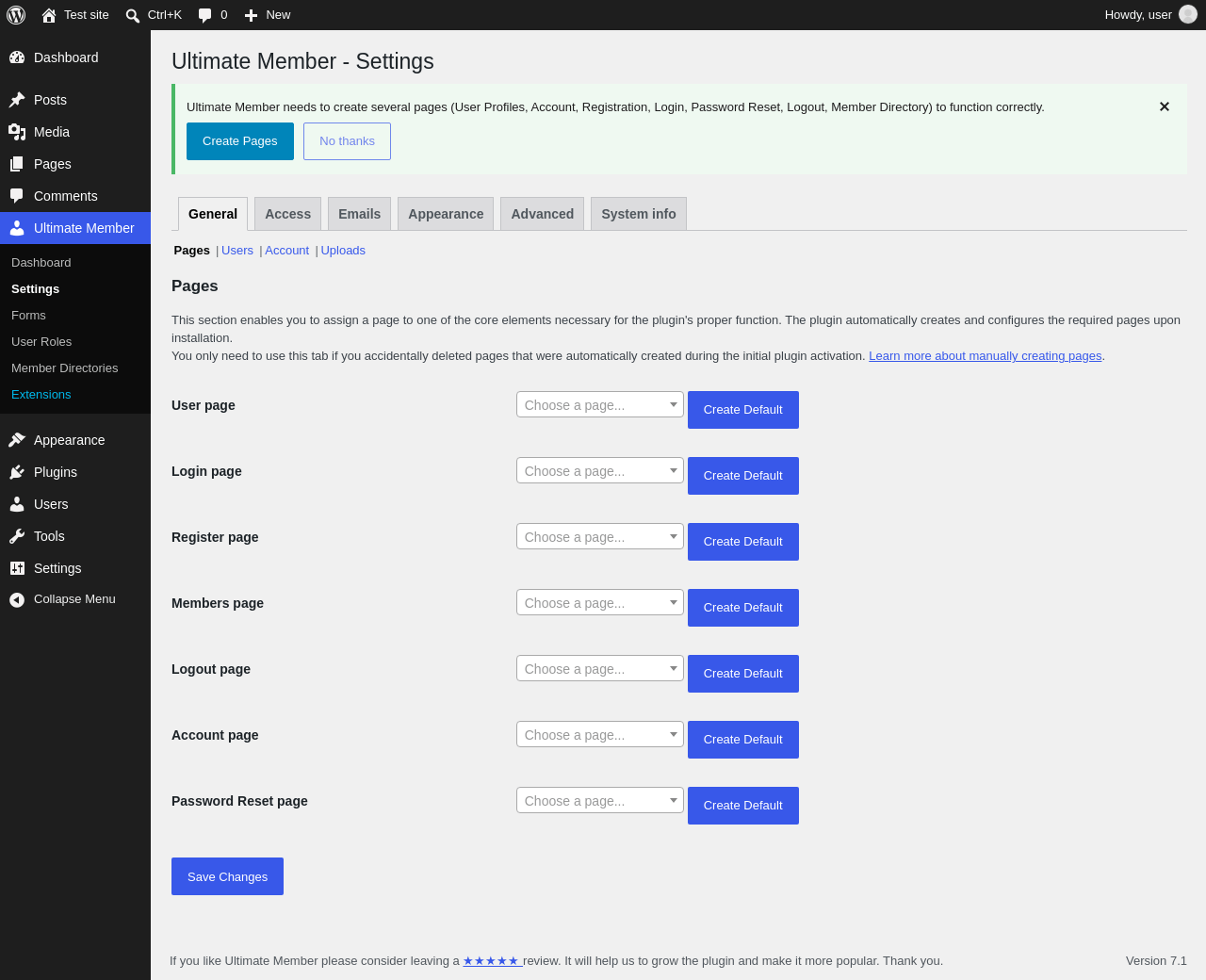This screenshot has height=980, width=1206.
Task: Open the Account sub-section link
Action: (286, 250)
